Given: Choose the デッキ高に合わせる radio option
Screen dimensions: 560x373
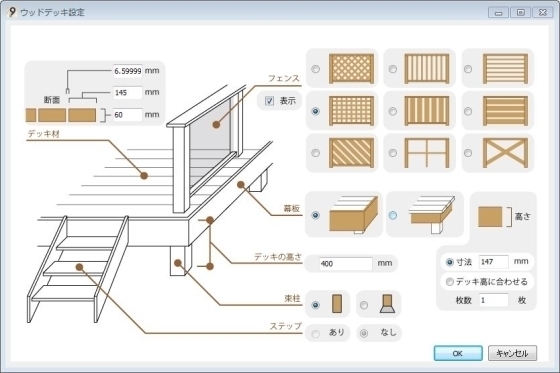Looking at the screenshot, I should pos(450,282).
